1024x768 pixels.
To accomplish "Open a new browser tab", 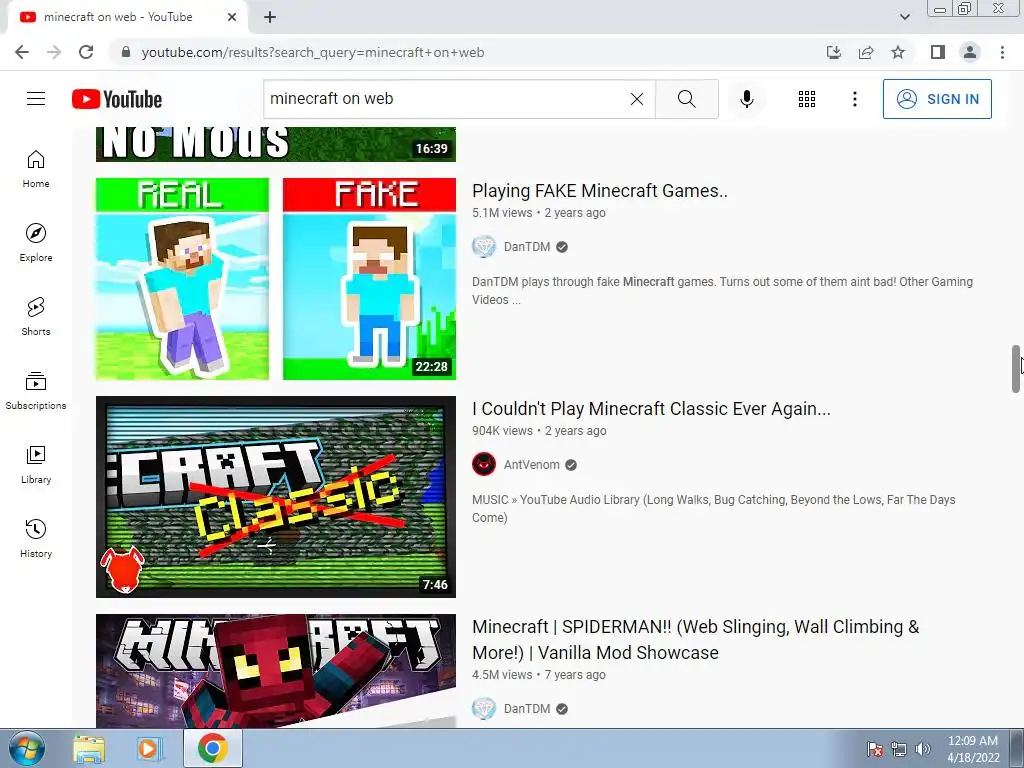I will (x=270, y=17).
